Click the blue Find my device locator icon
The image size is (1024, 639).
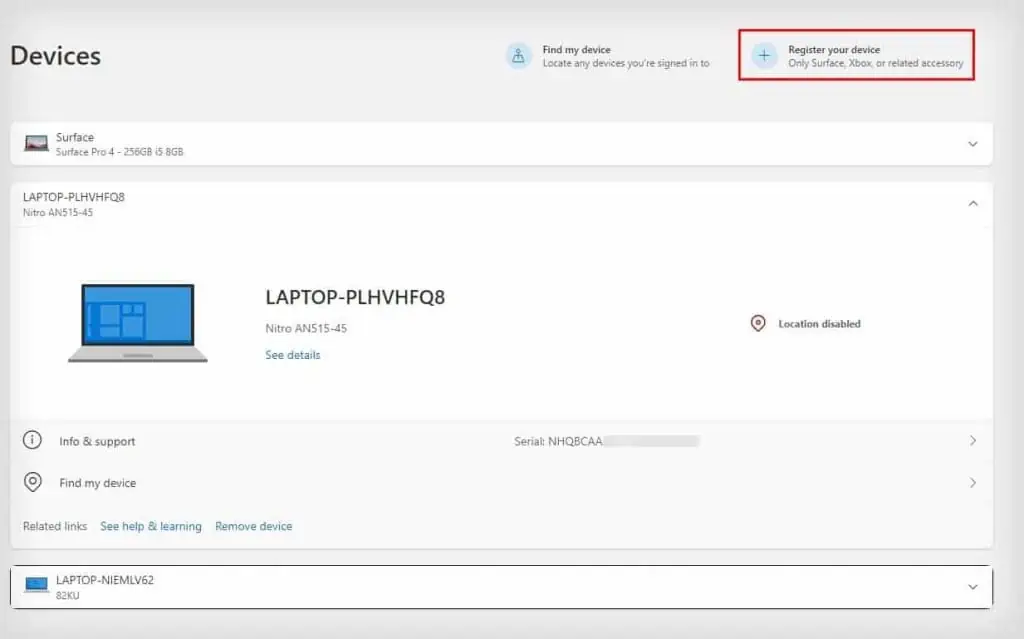[x=518, y=55]
